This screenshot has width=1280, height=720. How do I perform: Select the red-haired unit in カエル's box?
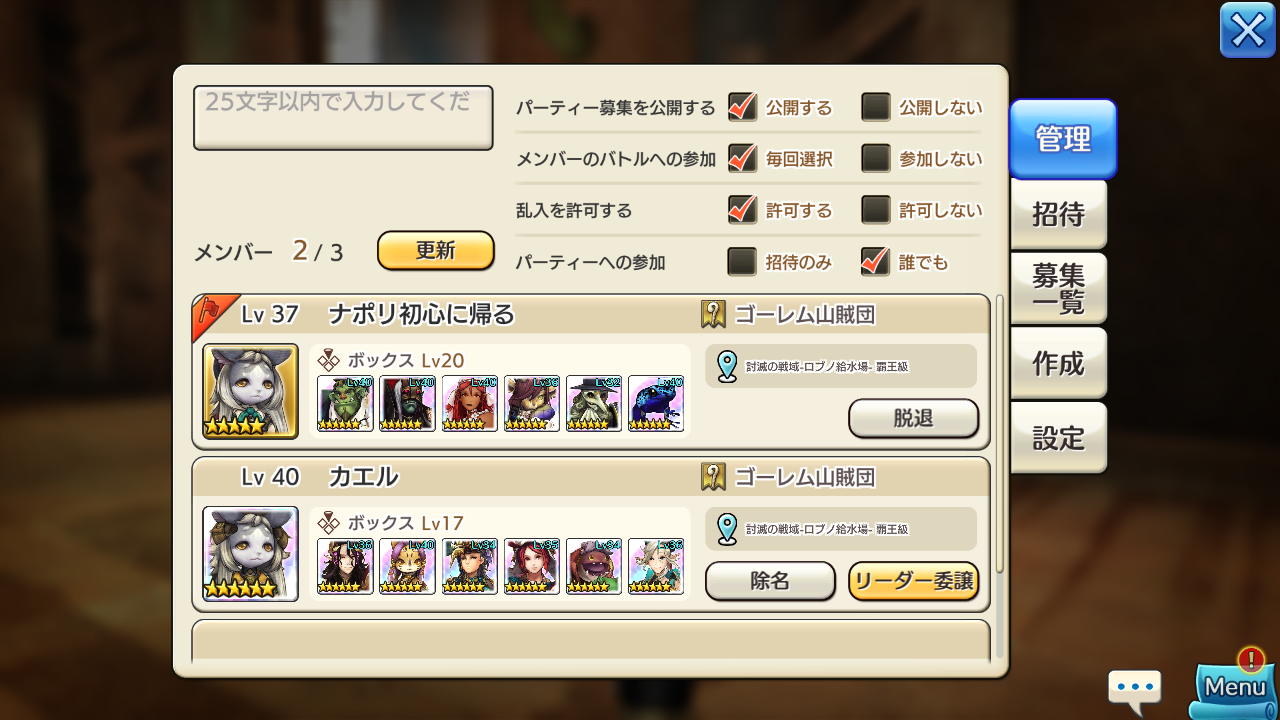click(x=531, y=566)
